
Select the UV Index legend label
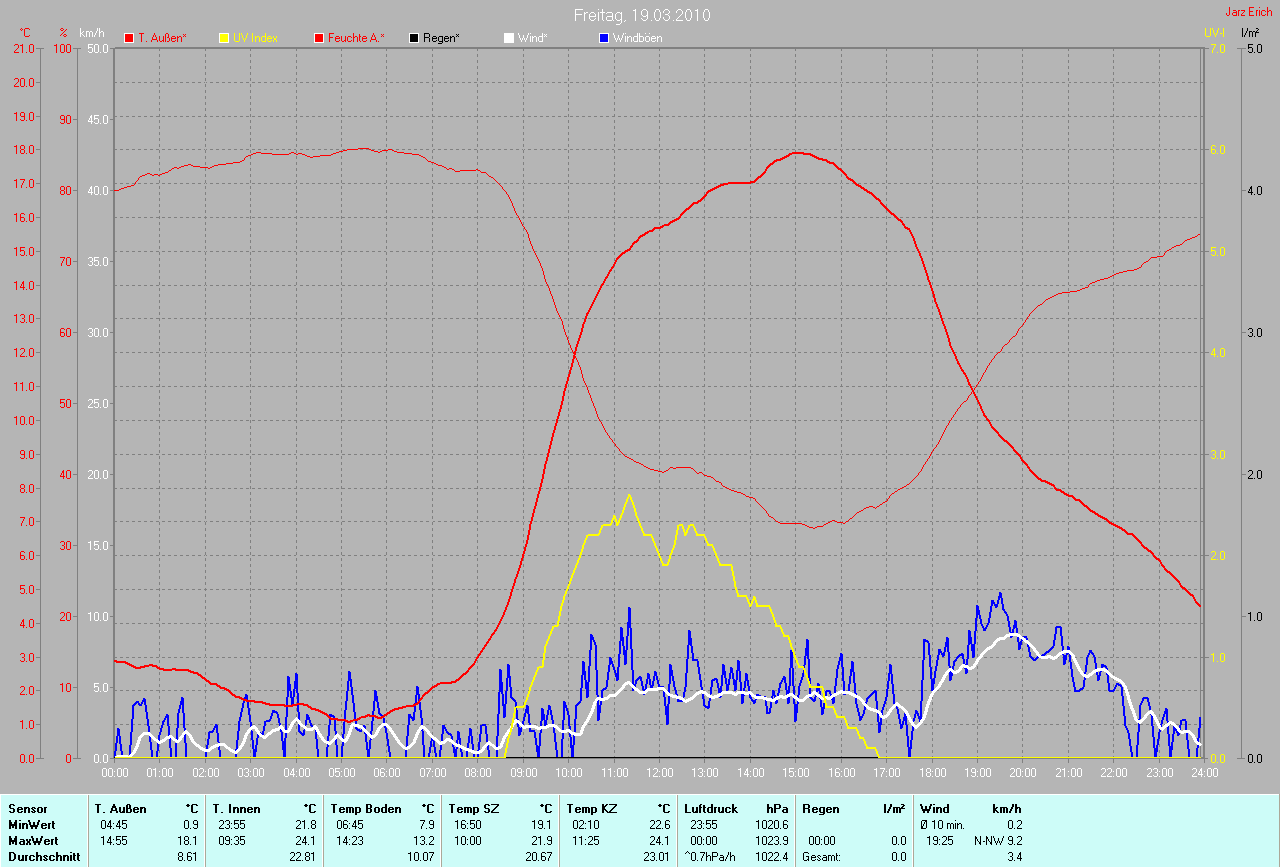coord(255,38)
